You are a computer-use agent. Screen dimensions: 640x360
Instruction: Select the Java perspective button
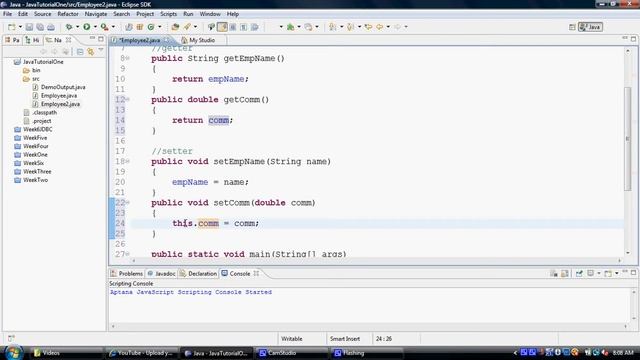click(590, 27)
